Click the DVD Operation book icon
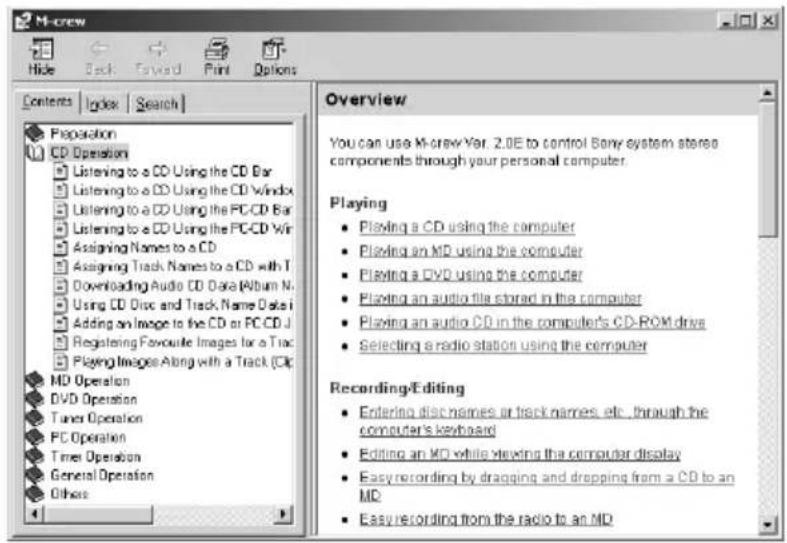 pyautogui.click(x=35, y=399)
